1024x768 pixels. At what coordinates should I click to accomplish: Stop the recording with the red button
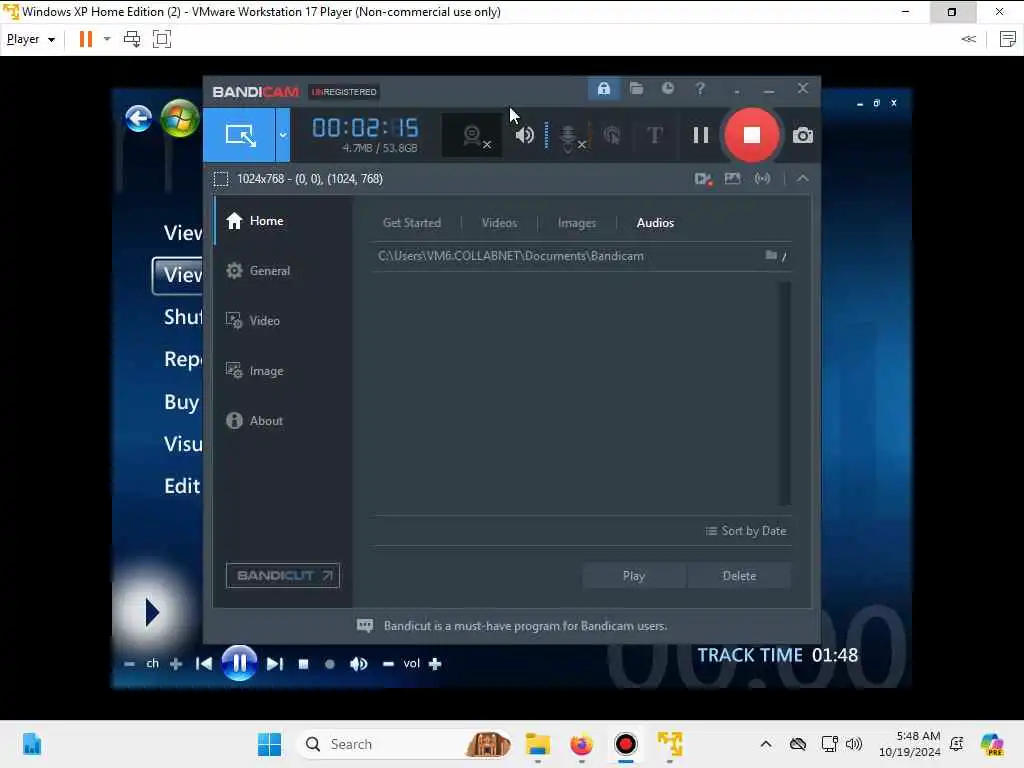coord(752,135)
